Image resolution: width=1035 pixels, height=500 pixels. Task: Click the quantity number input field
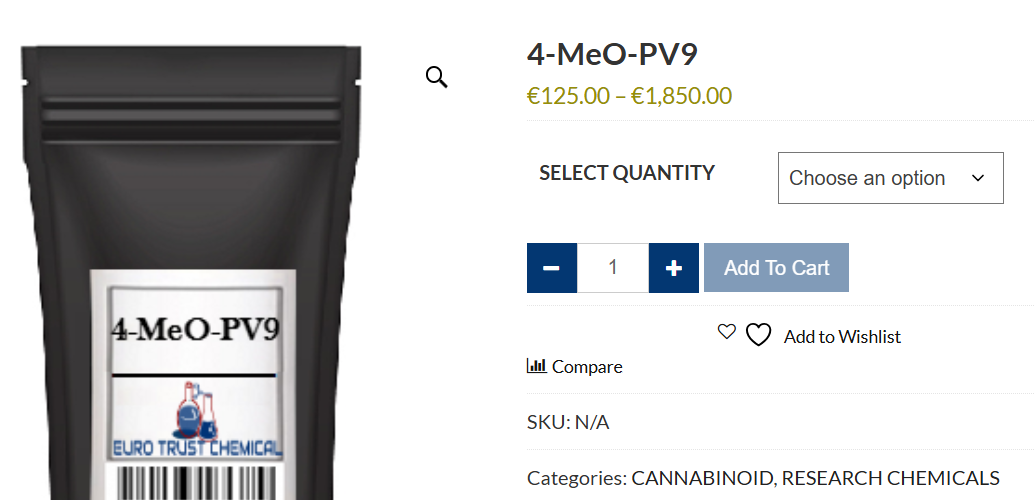[613, 268]
